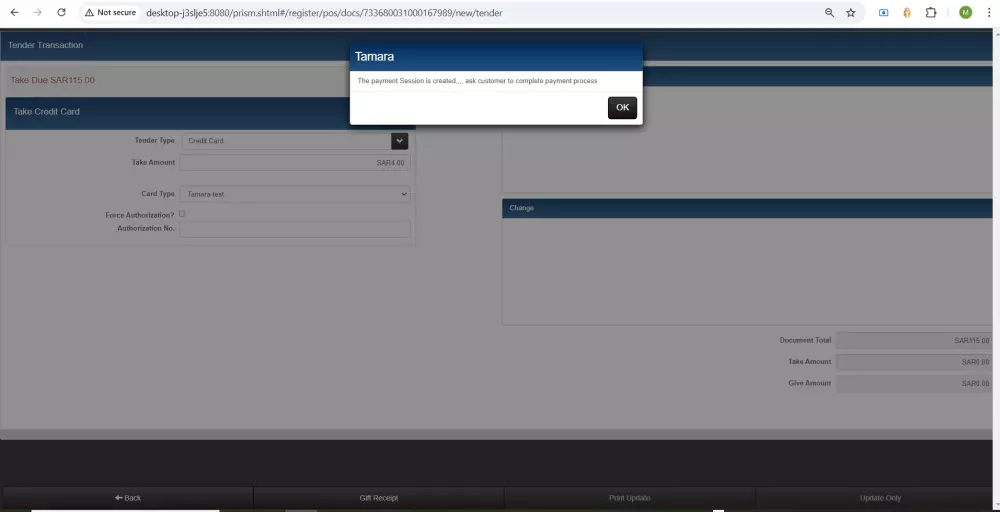Click the Change panel header
This screenshot has width=1000, height=512.
click(x=747, y=208)
